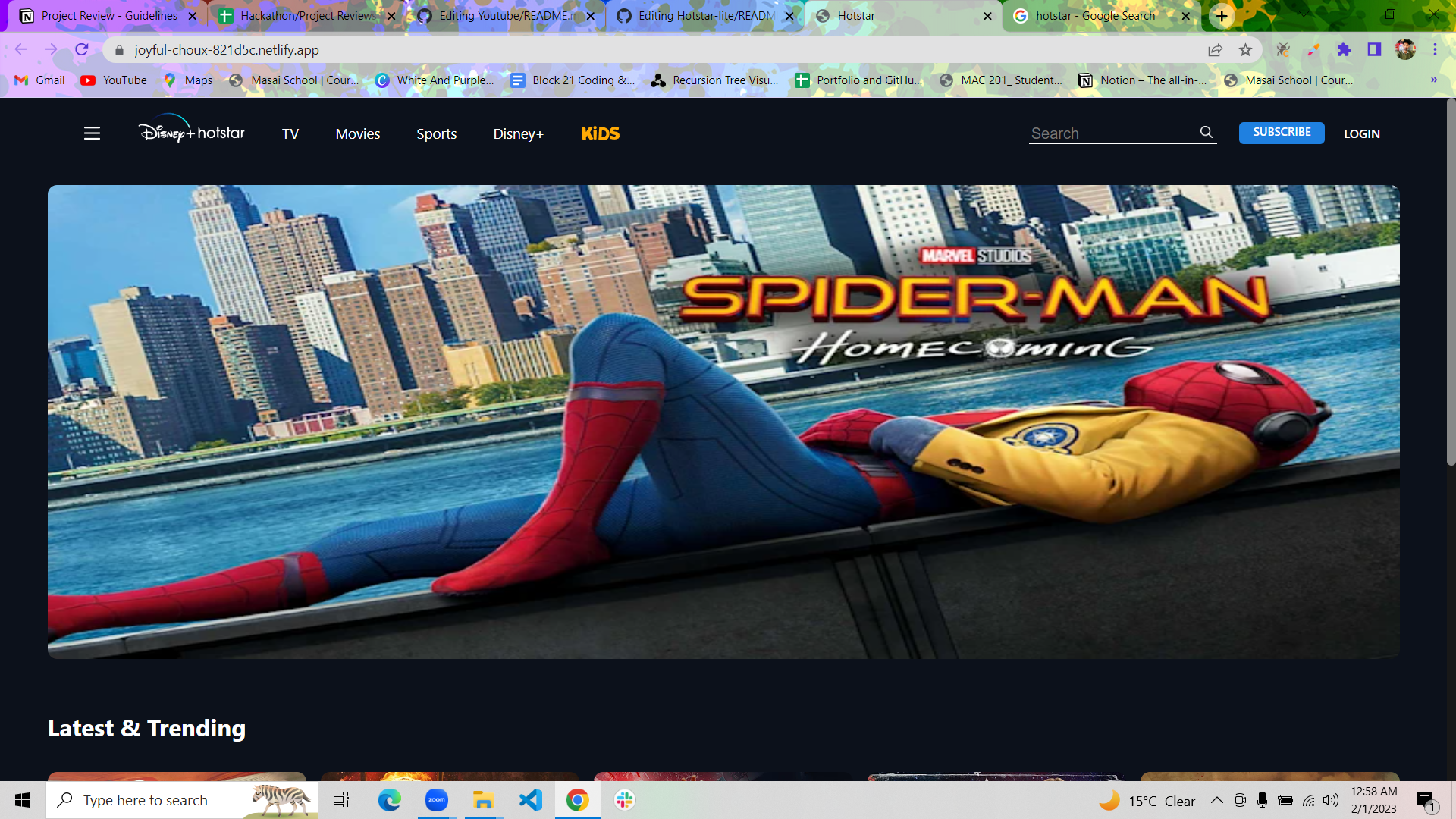
Task: Close the Project Review - Guidelines tab
Action: (x=192, y=16)
